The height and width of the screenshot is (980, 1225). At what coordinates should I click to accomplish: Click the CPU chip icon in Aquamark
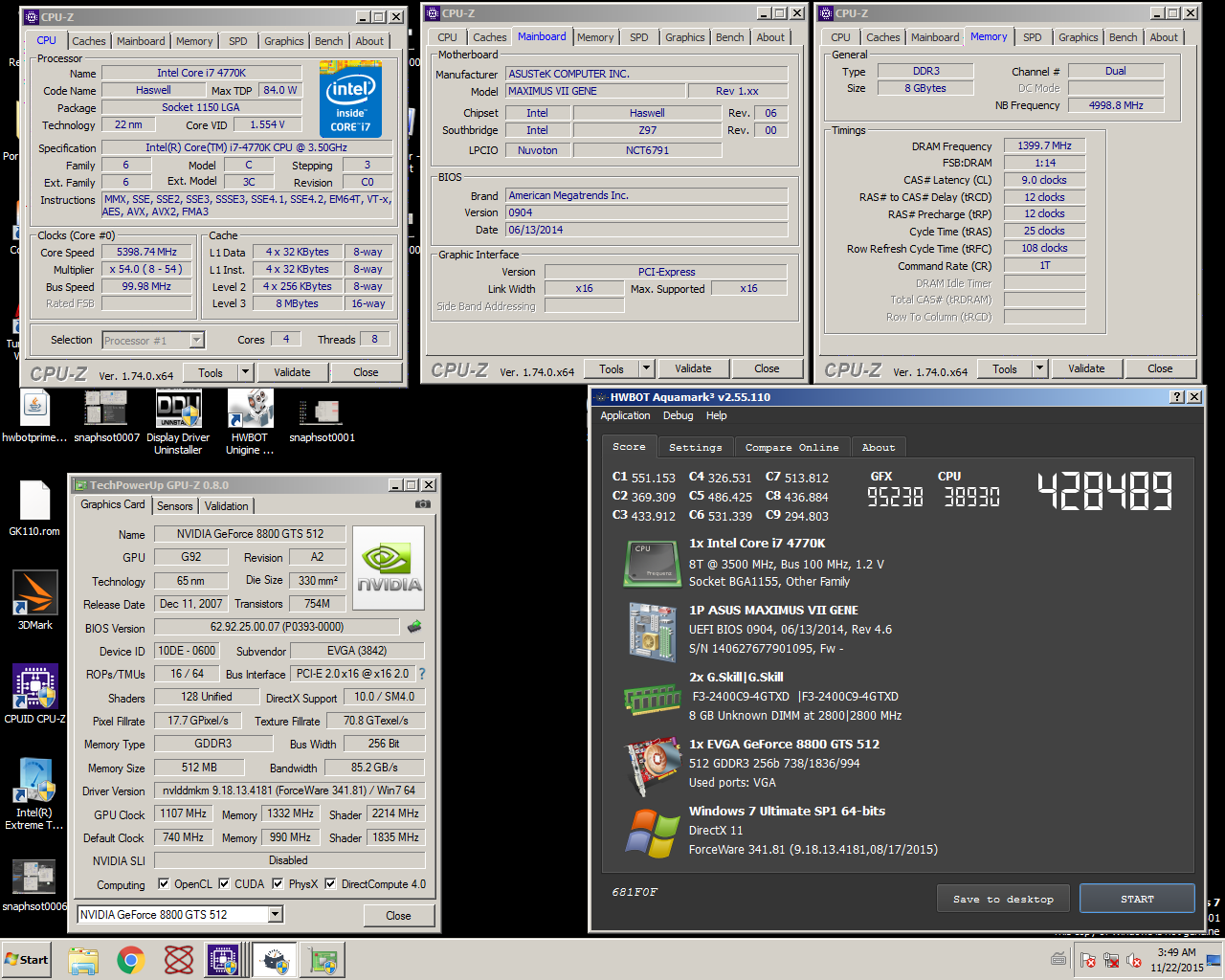click(x=652, y=564)
